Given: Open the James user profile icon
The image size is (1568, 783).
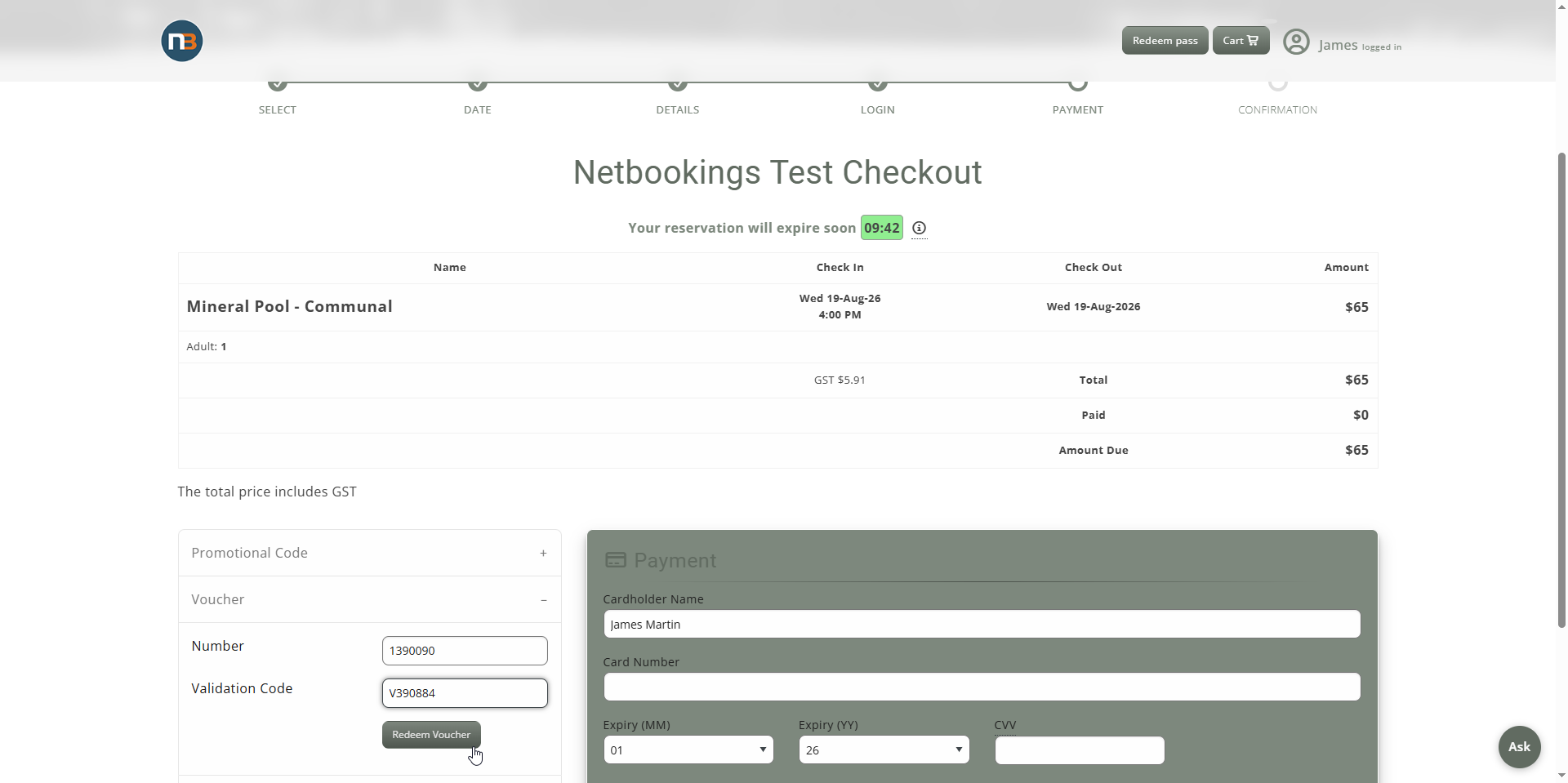Looking at the screenshot, I should click(1296, 42).
